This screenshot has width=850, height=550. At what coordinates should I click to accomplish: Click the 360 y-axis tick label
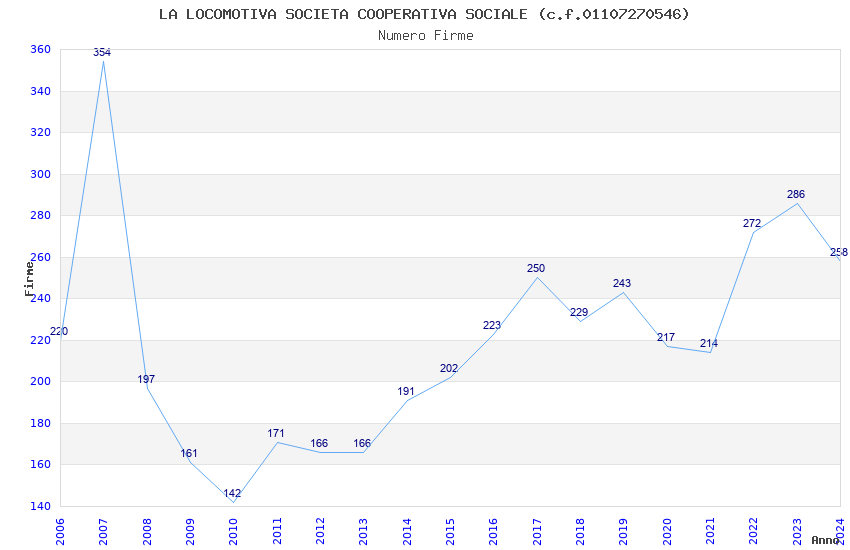(41, 49)
